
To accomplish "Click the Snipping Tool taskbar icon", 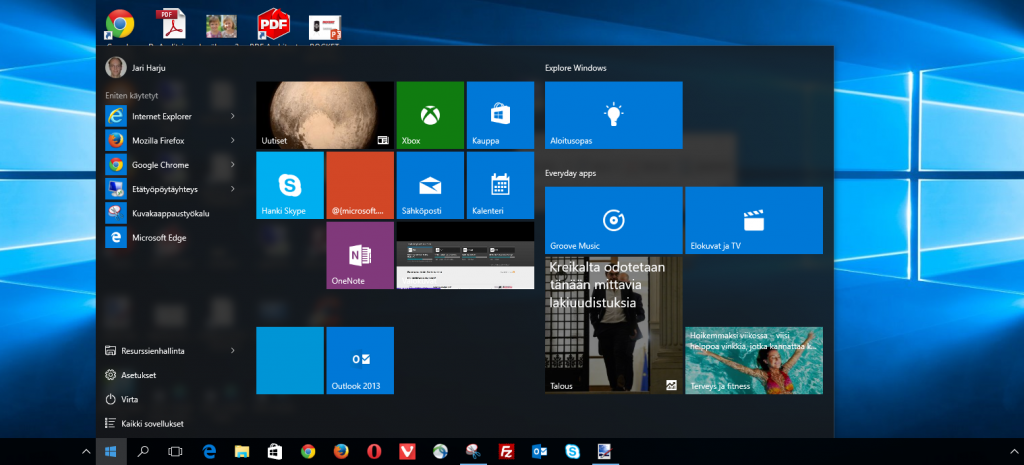I will pyautogui.click(x=473, y=451).
